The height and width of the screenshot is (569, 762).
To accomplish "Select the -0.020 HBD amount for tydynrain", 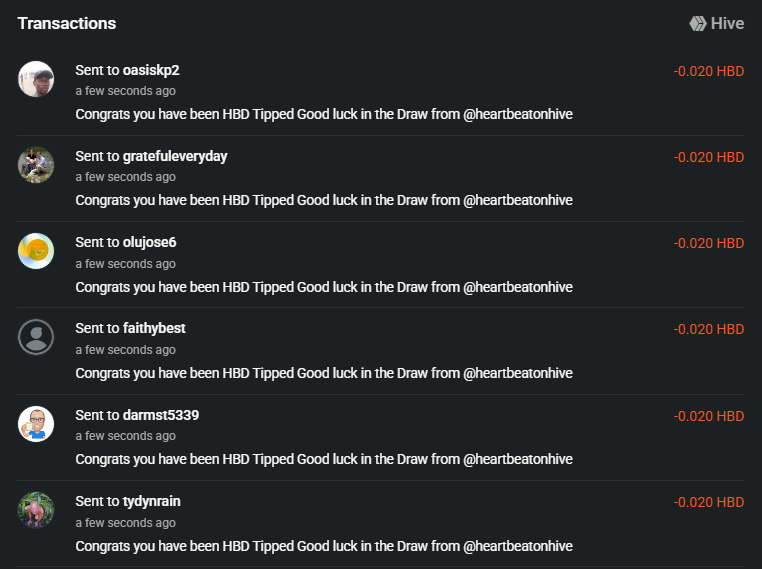I will pyautogui.click(x=708, y=502).
